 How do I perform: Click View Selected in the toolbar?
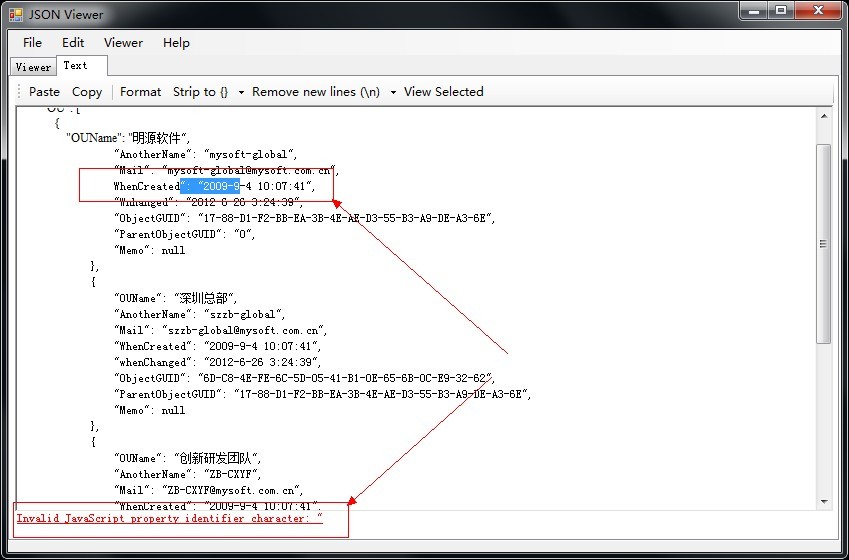[443, 92]
